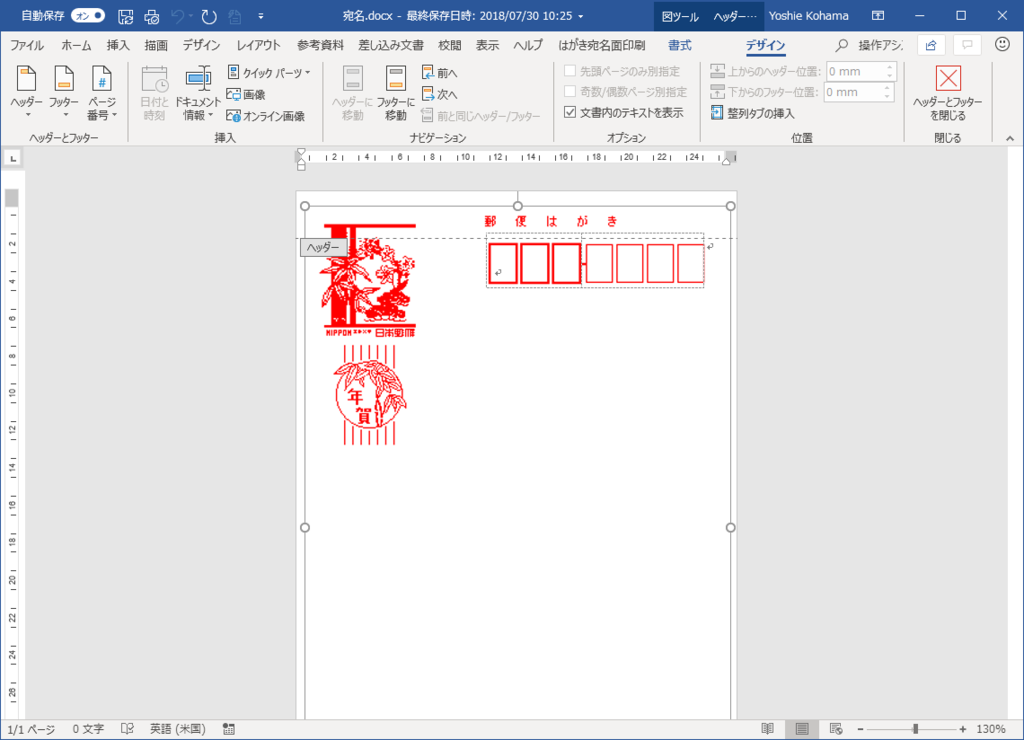Image resolution: width=1024 pixels, height=740 pixels.
Task: Open the ホーム tab
Action: click(76, 45)
